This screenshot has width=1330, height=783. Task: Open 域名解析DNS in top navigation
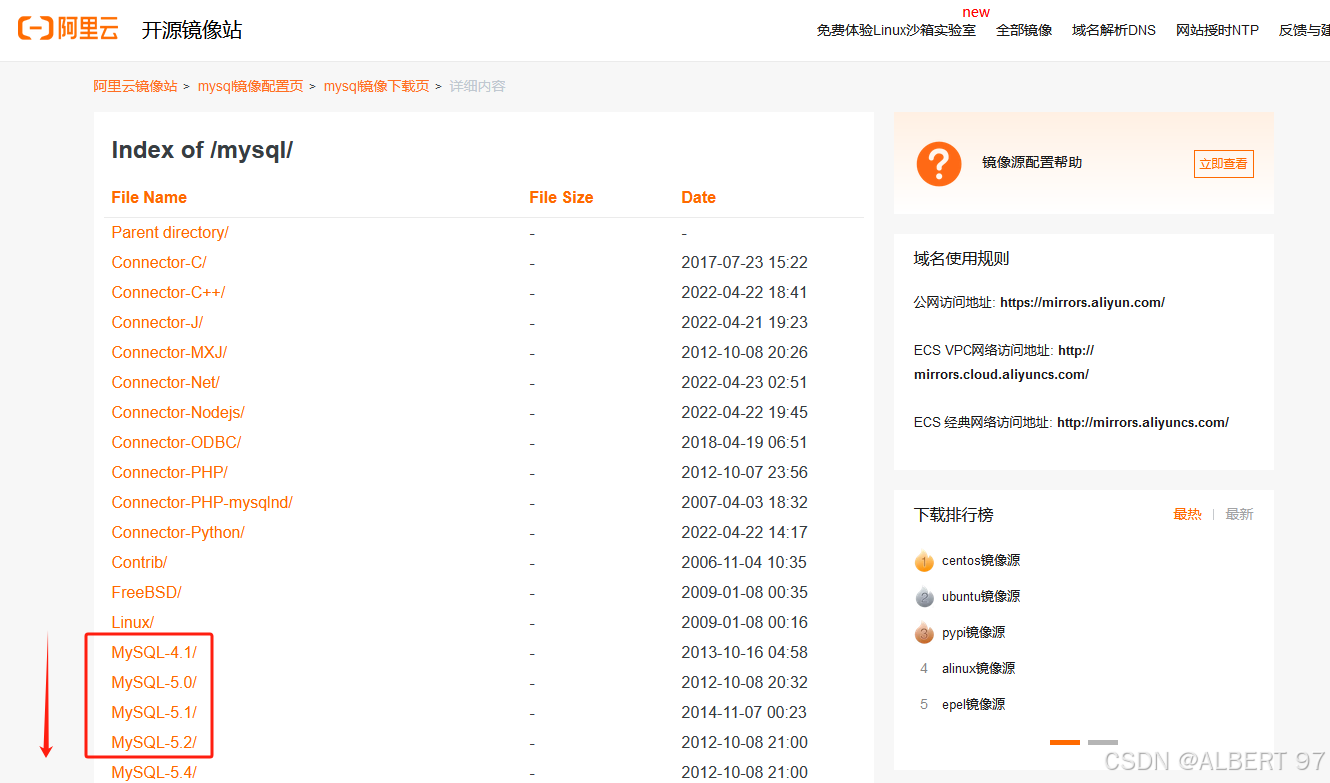tap(1113, 30)
